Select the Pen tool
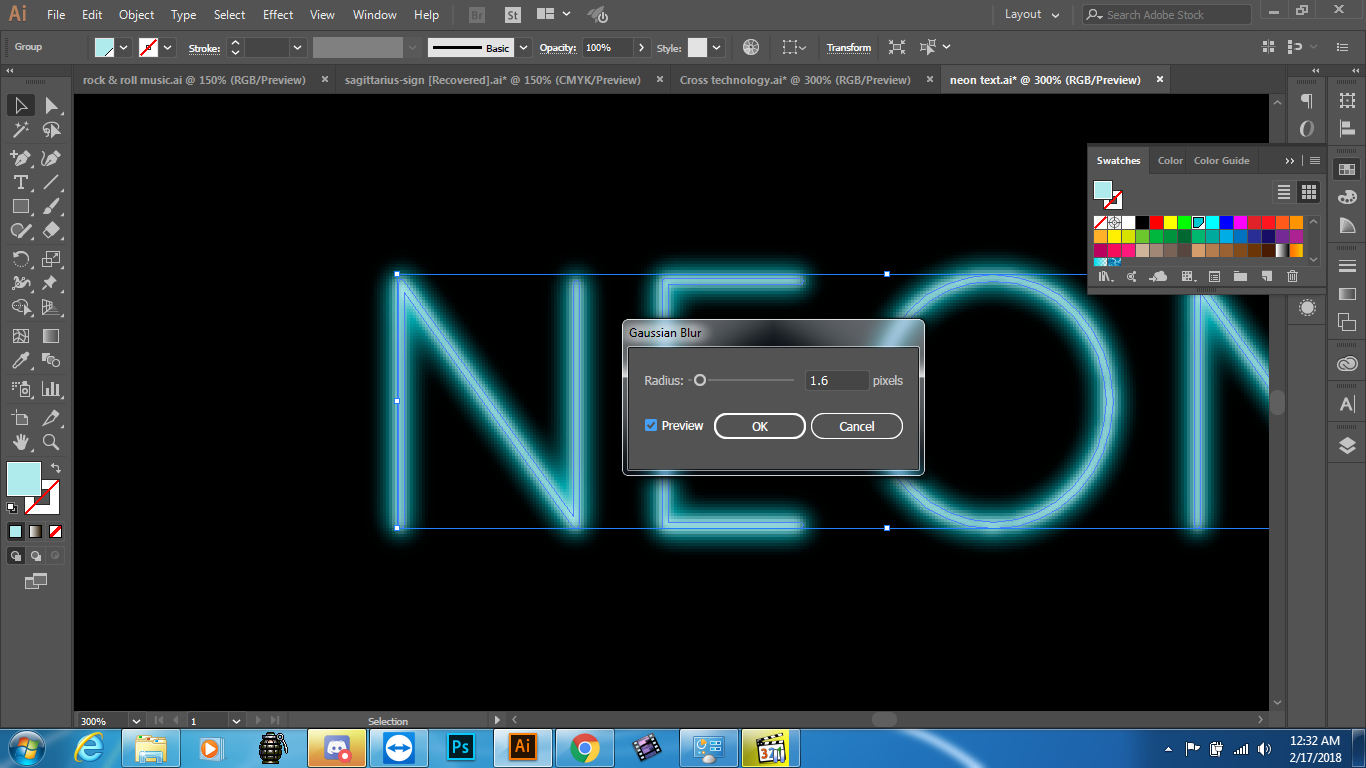Image resolution: width=1366 pixels, height=768 pixels. [x=20, y=158]
